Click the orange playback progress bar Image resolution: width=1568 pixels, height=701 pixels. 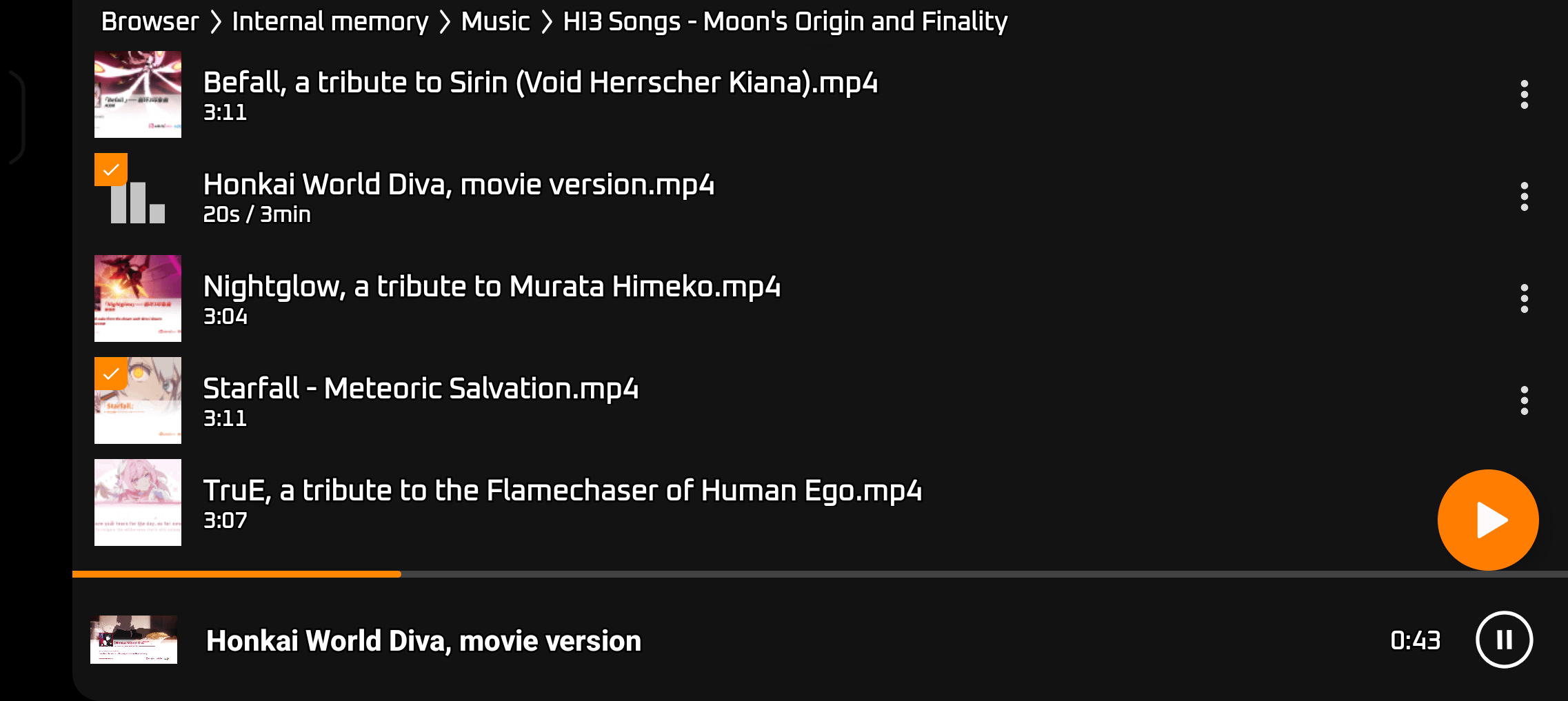pyautogui.click(x=237, y=573)
